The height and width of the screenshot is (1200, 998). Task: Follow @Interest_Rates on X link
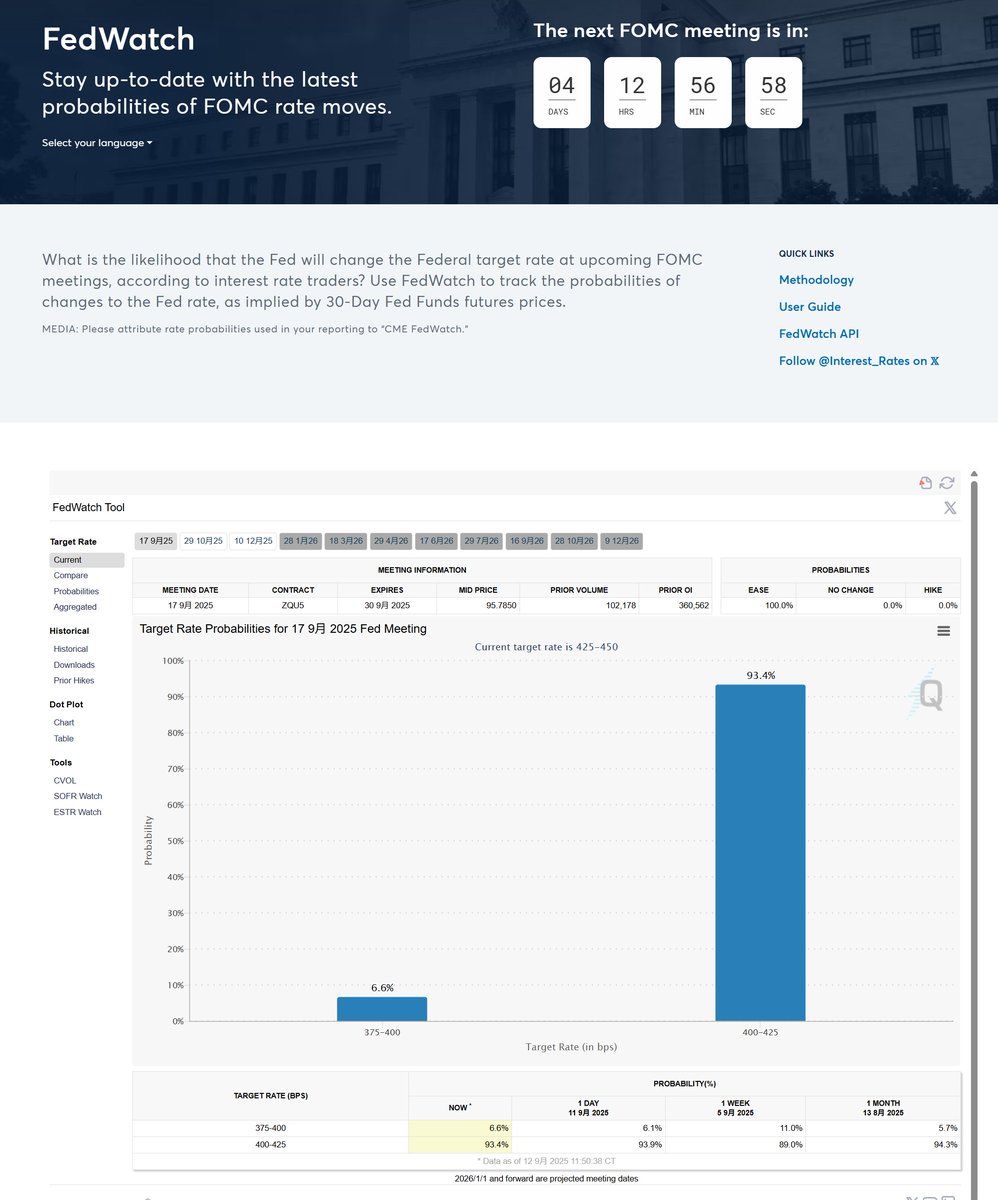point(859,361)
